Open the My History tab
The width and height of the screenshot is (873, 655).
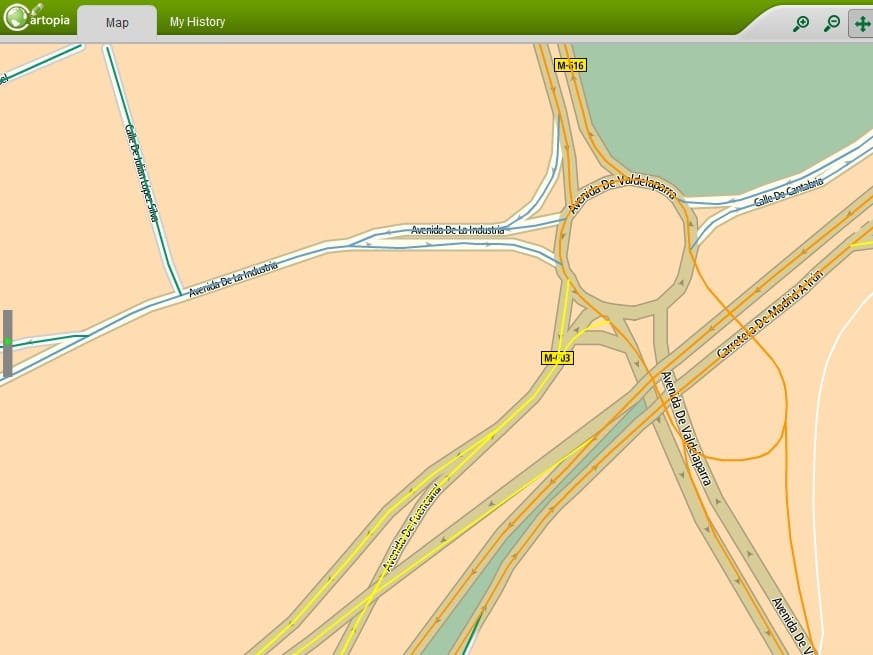(197, 22)
